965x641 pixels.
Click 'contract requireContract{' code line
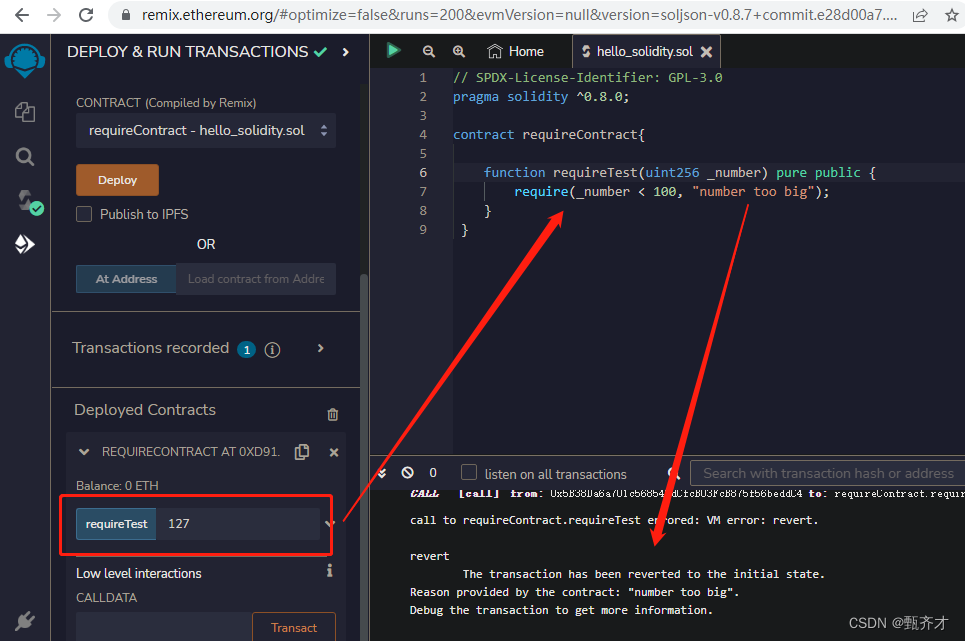[x=549, y=135]
